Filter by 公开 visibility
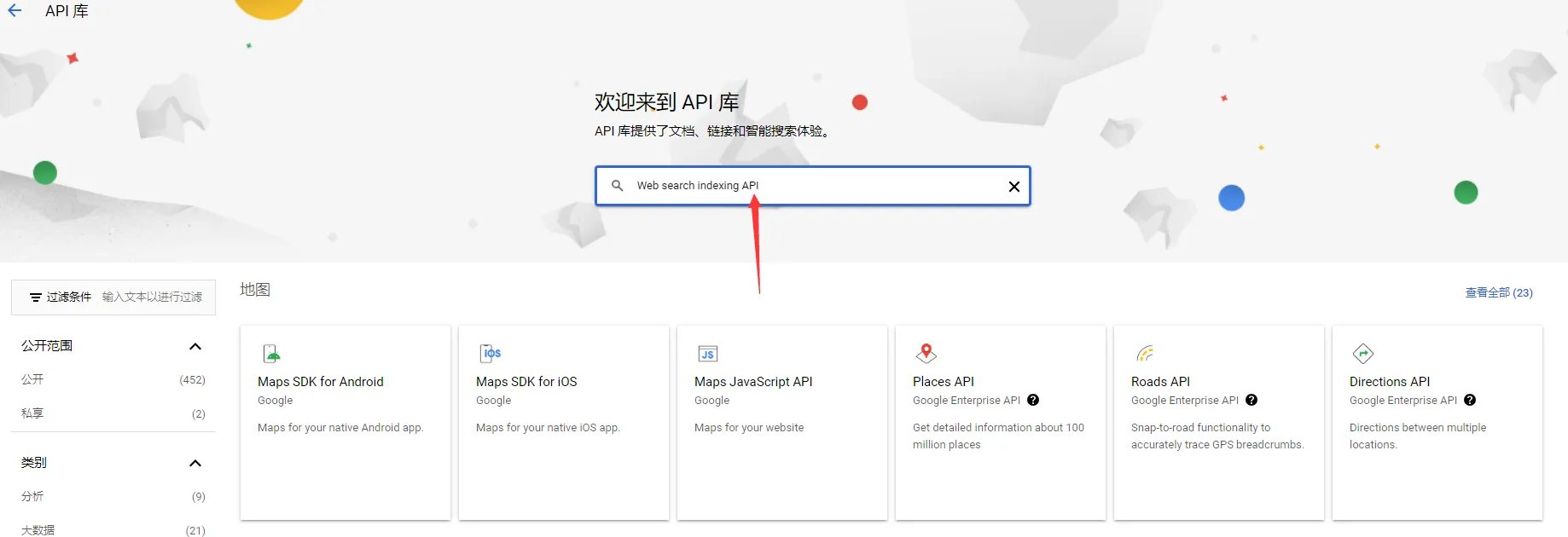The image size is (1568, 537). (32, 379)
